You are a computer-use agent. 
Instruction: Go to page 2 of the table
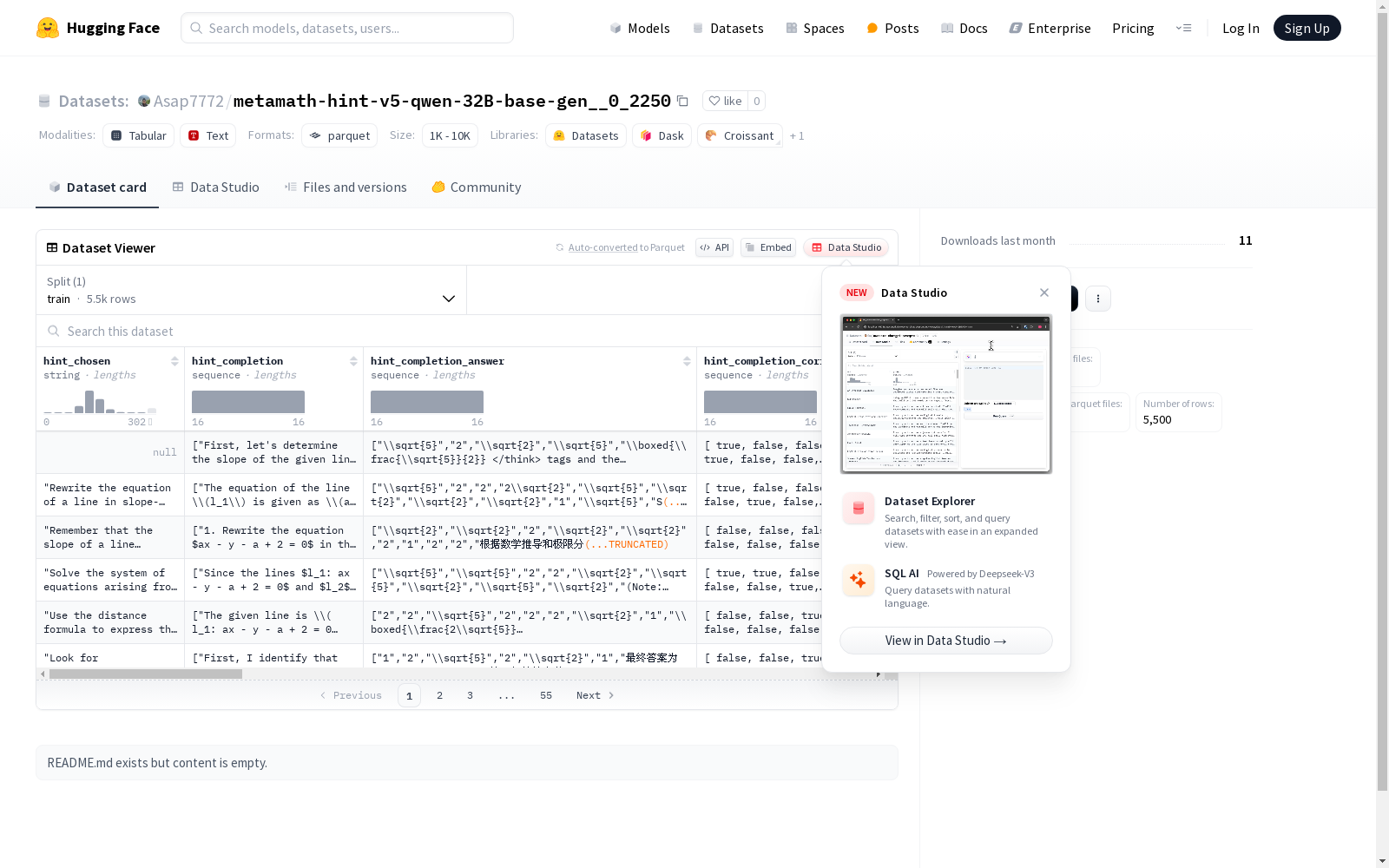pos(440,695)
